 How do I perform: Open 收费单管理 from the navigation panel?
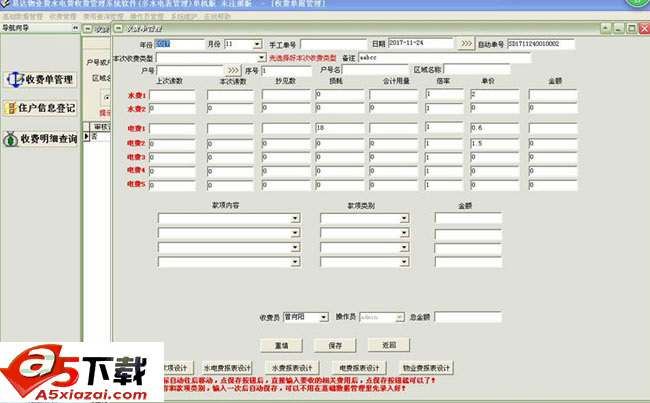[40, 79]
